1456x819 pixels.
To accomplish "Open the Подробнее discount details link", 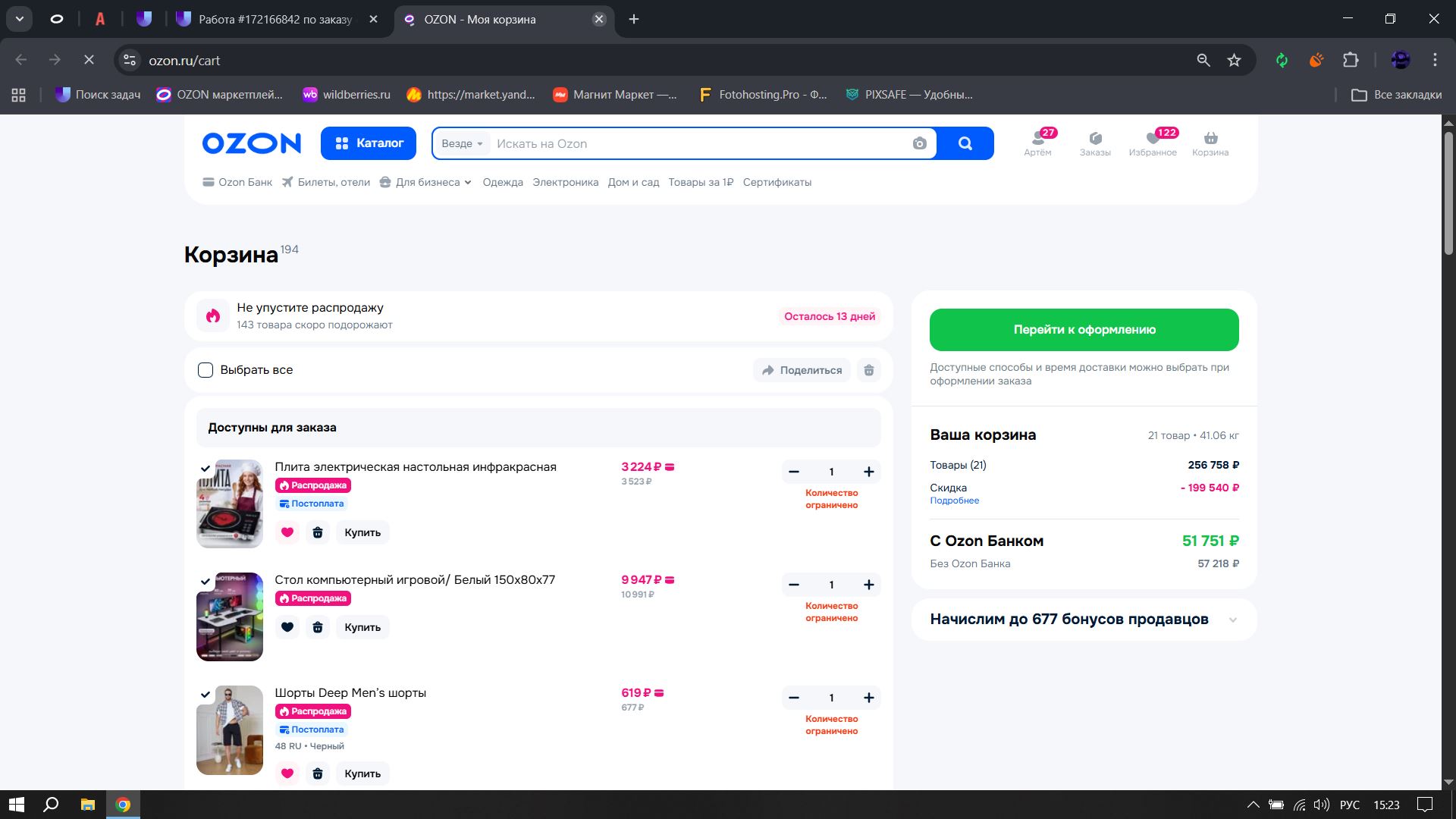I will click(x=954, y=500).
